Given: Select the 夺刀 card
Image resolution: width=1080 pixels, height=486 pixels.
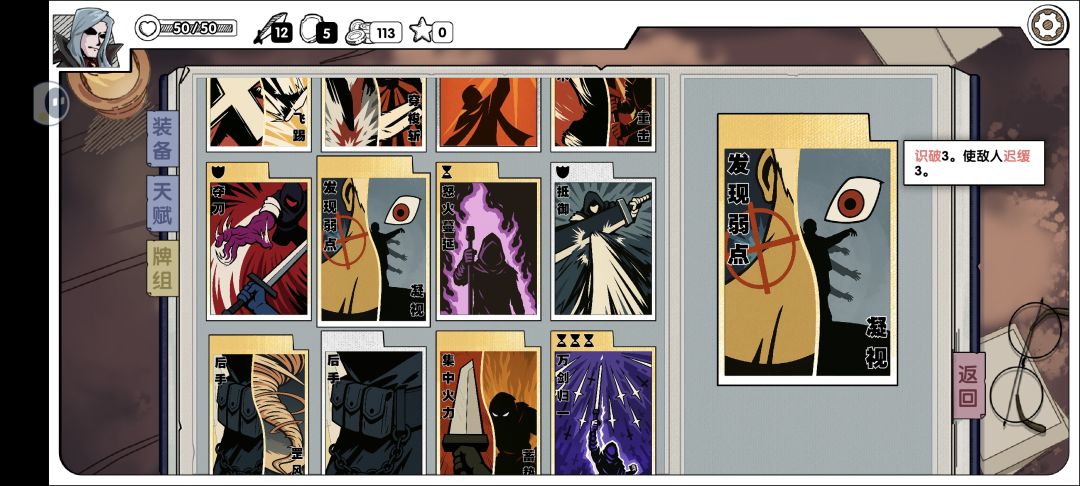Looking at the screenshot, I should click(x=258, y=242).
